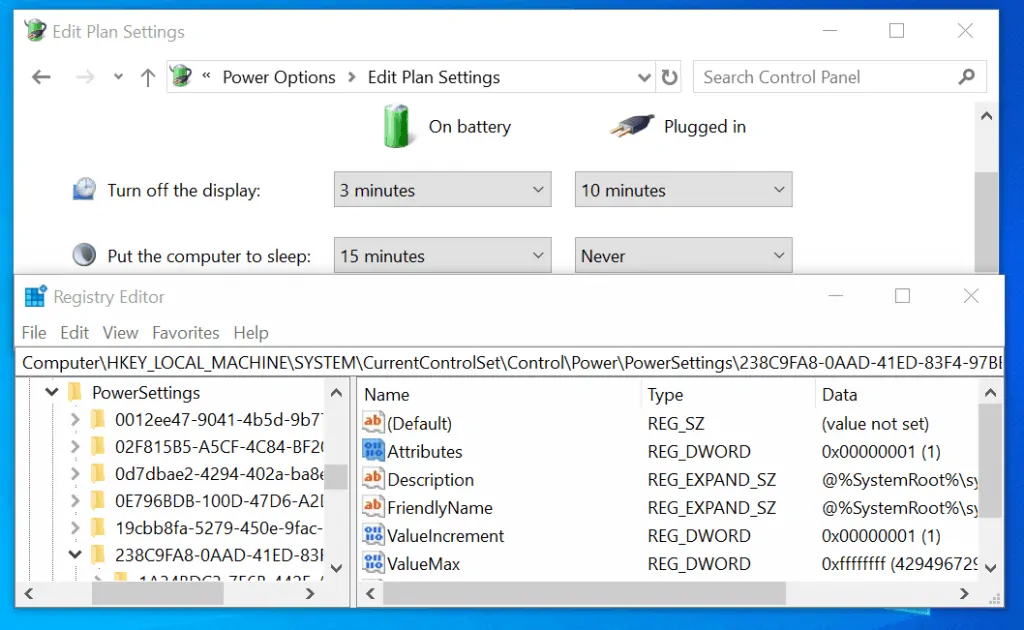Open the Edit menu in Registry Editor

(x=74, y=333)
